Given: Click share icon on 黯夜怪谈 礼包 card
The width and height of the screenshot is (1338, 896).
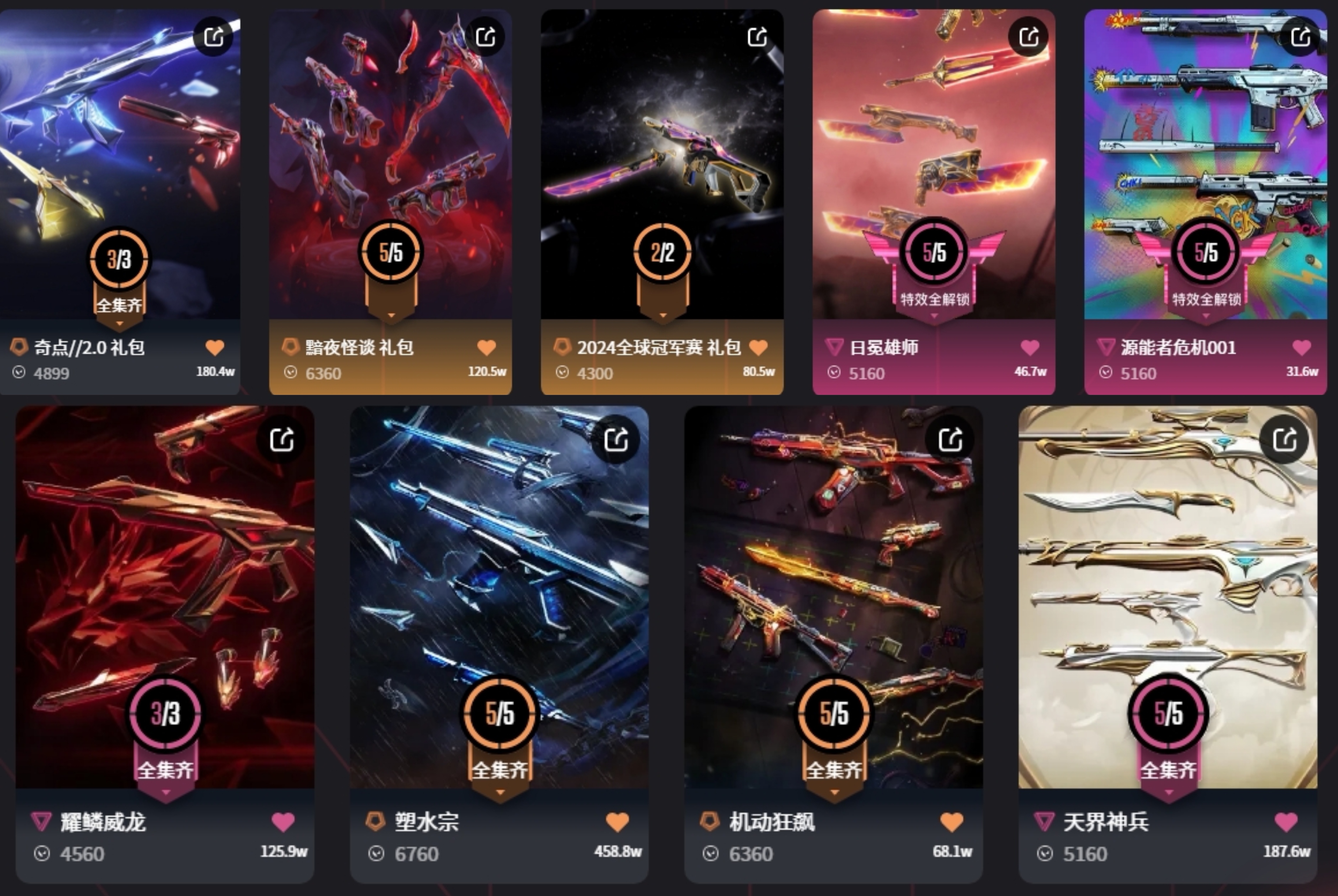Looking at the screenshot, I should tap(486, 37).
